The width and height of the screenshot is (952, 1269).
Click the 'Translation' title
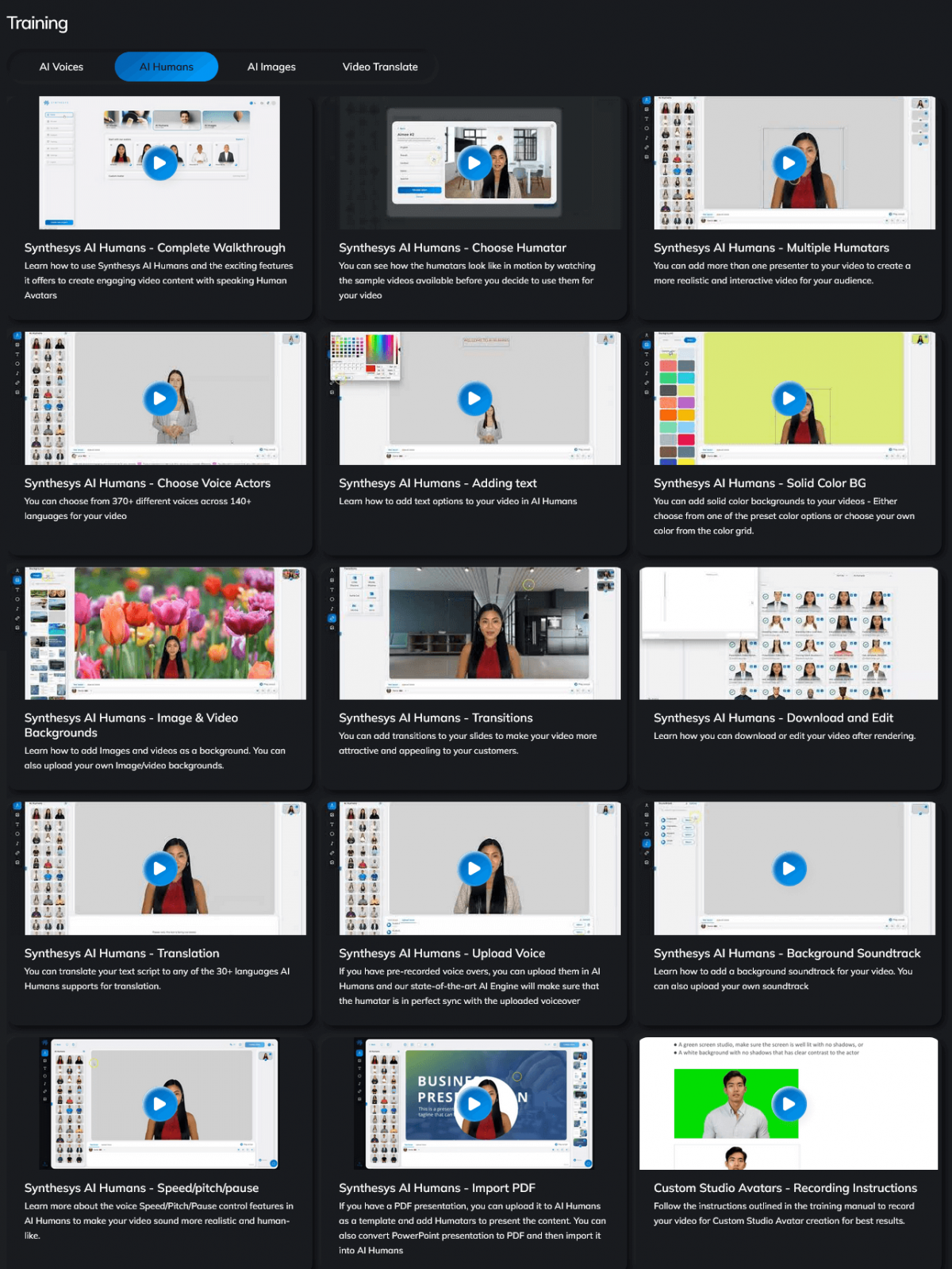[122, 953]
